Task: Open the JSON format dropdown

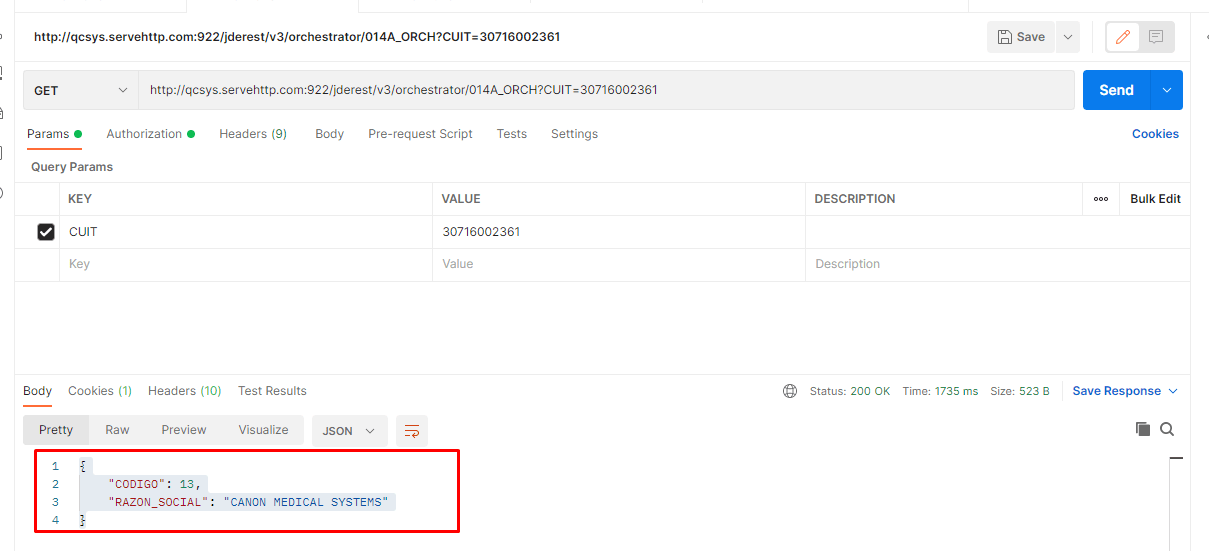Action: click(x=350, y=430)
